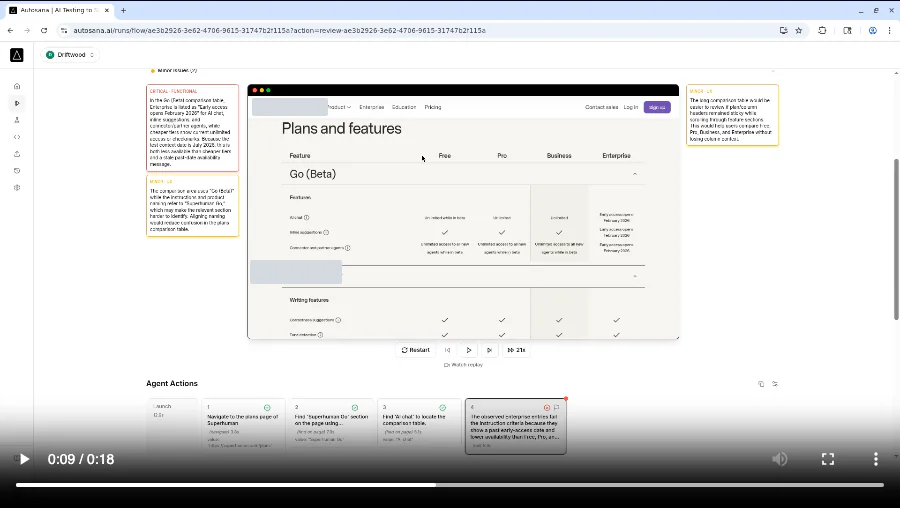Click the flag icon on step 4 card
This screenshot has height=508, width=900.
coord(556,408)
